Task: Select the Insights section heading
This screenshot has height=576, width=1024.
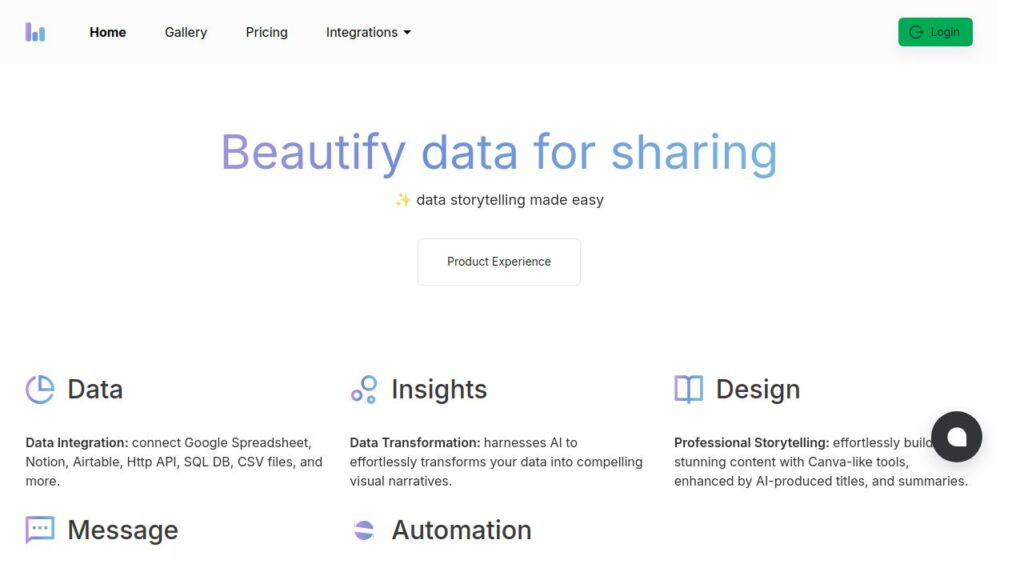Action: pyautogui.click(x=439, y=389)
